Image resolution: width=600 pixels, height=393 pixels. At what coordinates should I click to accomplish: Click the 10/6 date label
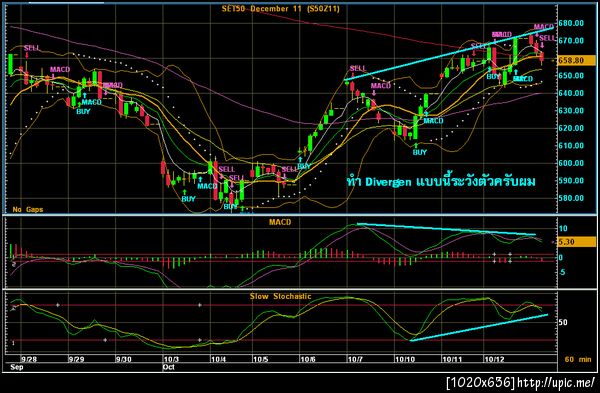(308, 359)
